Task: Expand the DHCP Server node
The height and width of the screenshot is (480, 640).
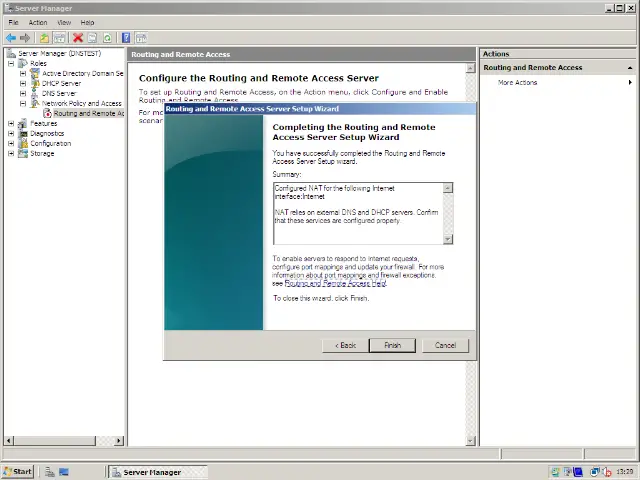Action: [x=23, y=83]
